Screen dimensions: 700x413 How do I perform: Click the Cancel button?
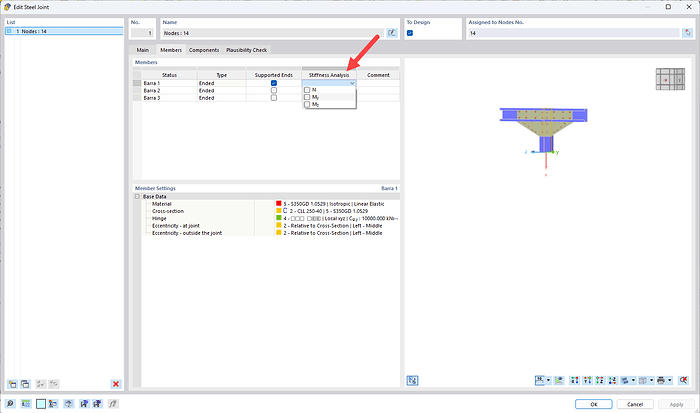[635, 404]
